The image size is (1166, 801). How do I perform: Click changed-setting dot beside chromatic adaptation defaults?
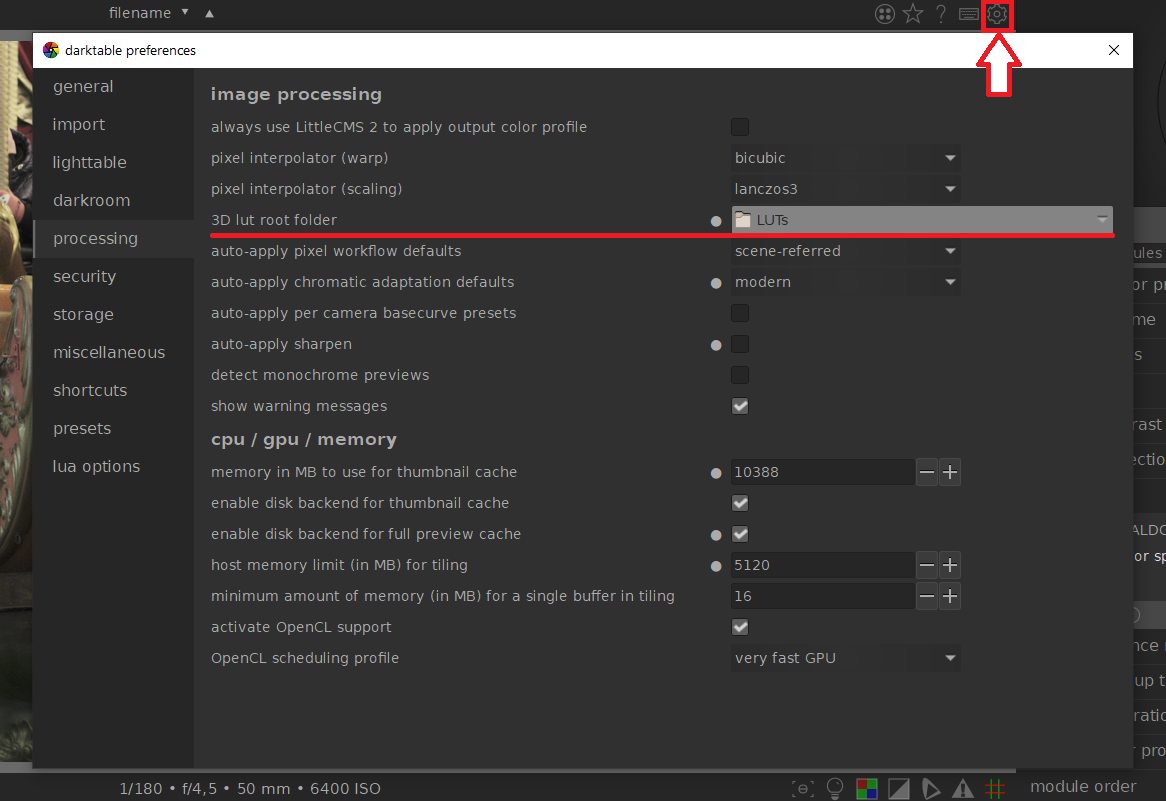(715, 283)
